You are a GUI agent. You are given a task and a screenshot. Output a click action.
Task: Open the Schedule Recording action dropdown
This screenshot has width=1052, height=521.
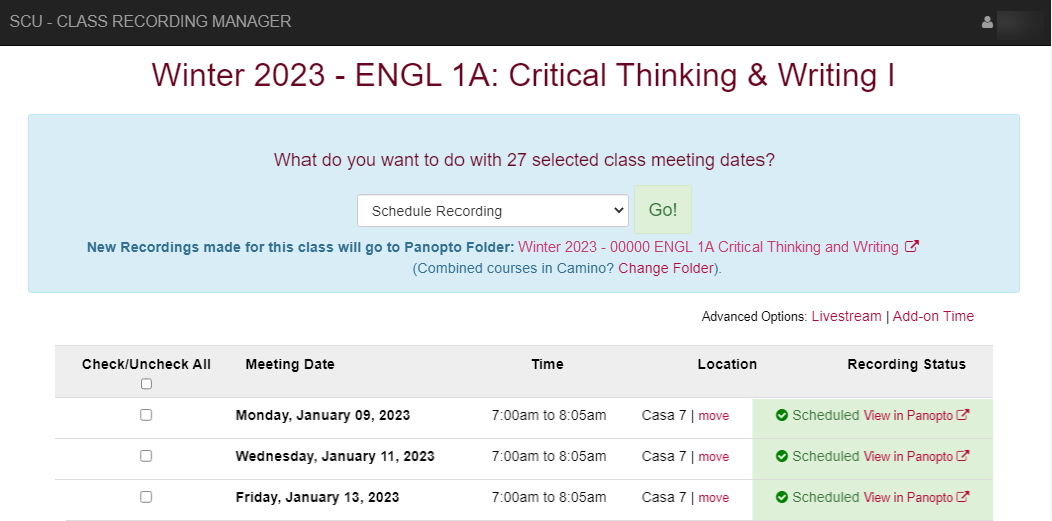click(x=493, y=211)
